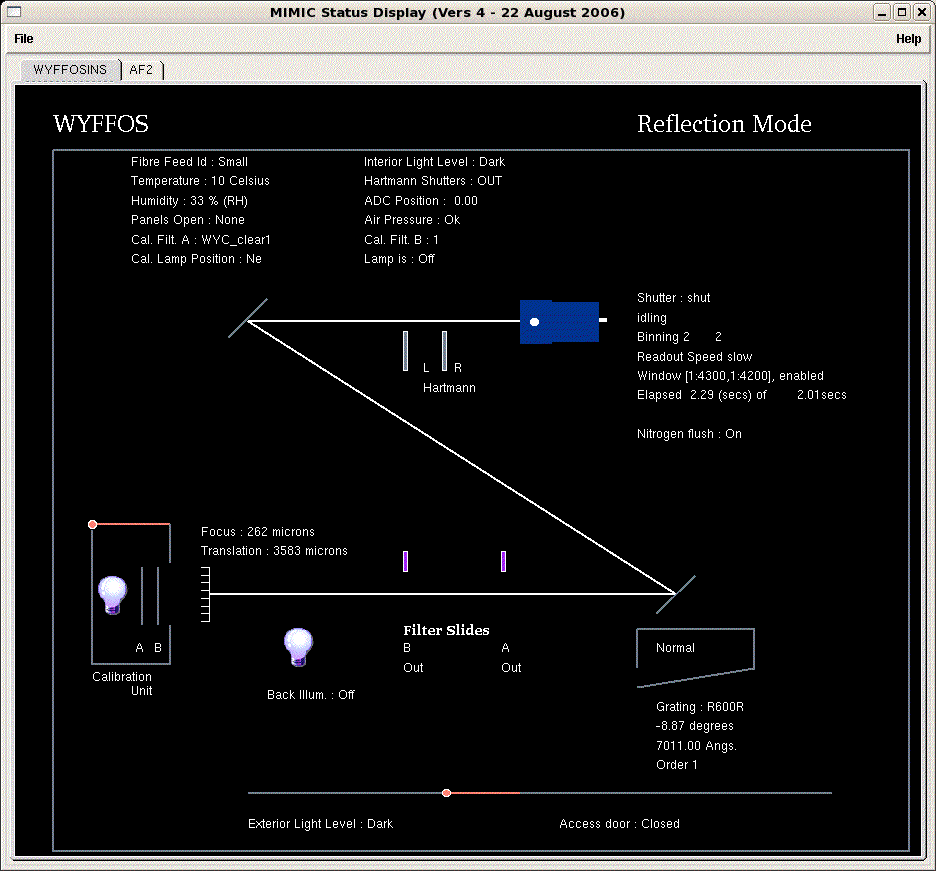Click the Nitrogen flush : On status
Image resolution: width=936 pixels, height=871 pixels.
(689, 434)
